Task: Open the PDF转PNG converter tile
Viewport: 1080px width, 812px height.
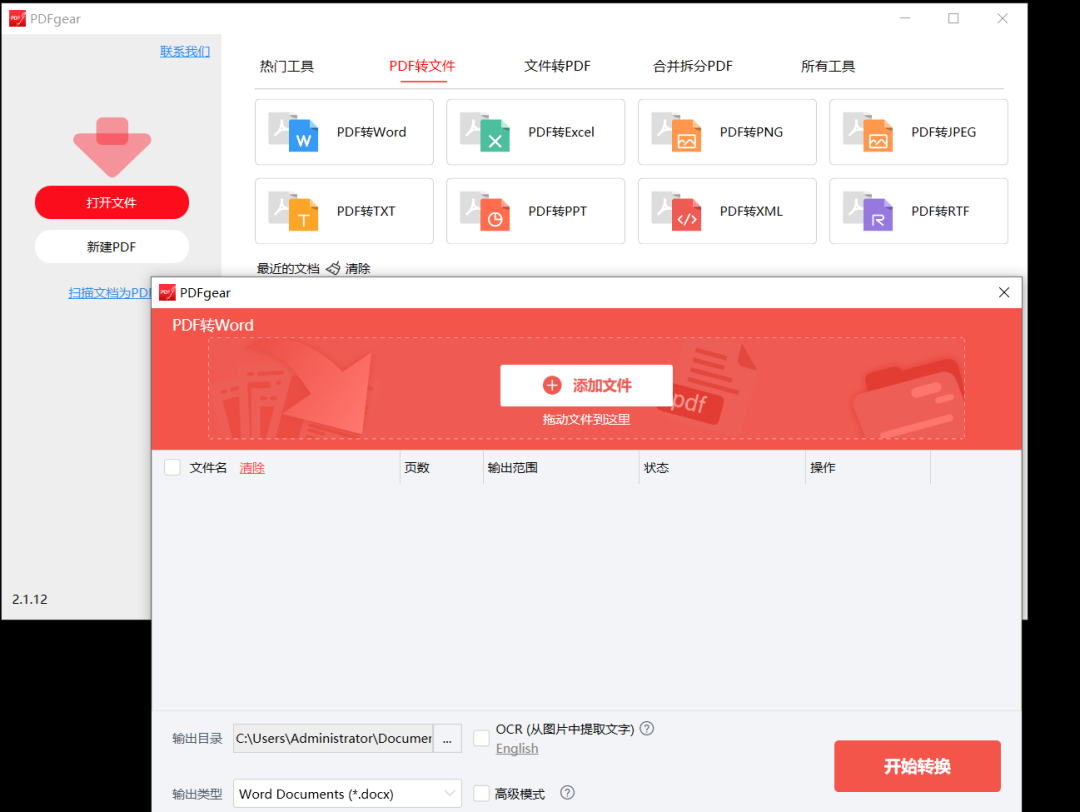Action: pyautogui.click(x=727, y=132)
